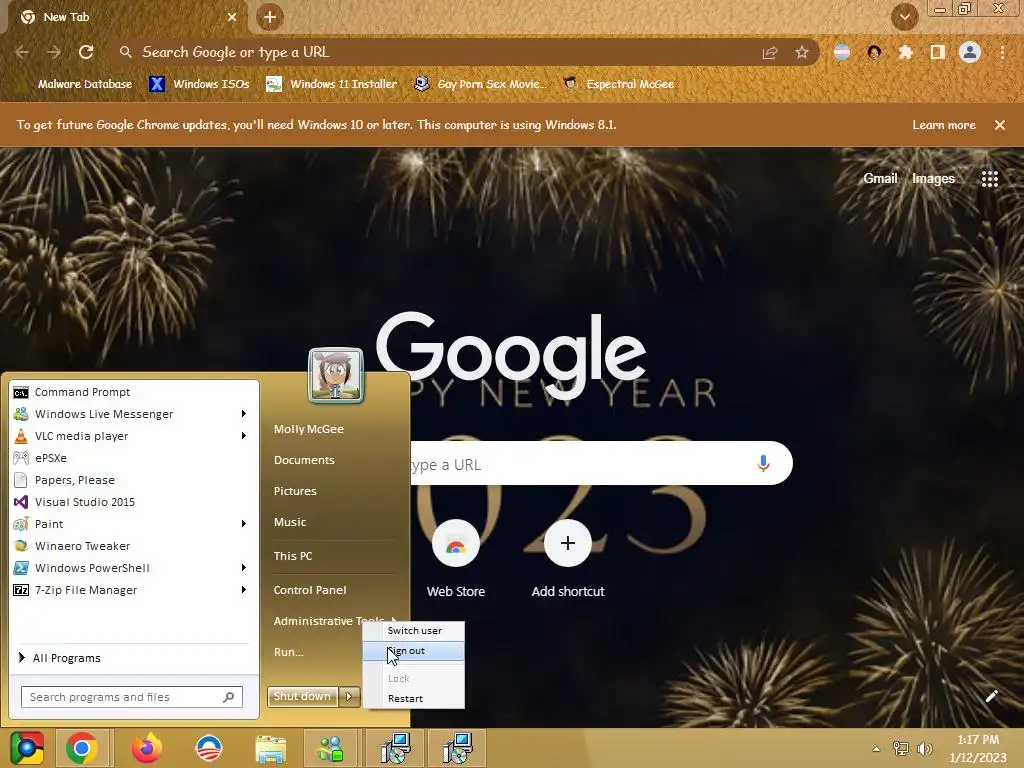
Task: Open Firefox from the taskbar
Action: pyautogui.click(x=146, y=748)
